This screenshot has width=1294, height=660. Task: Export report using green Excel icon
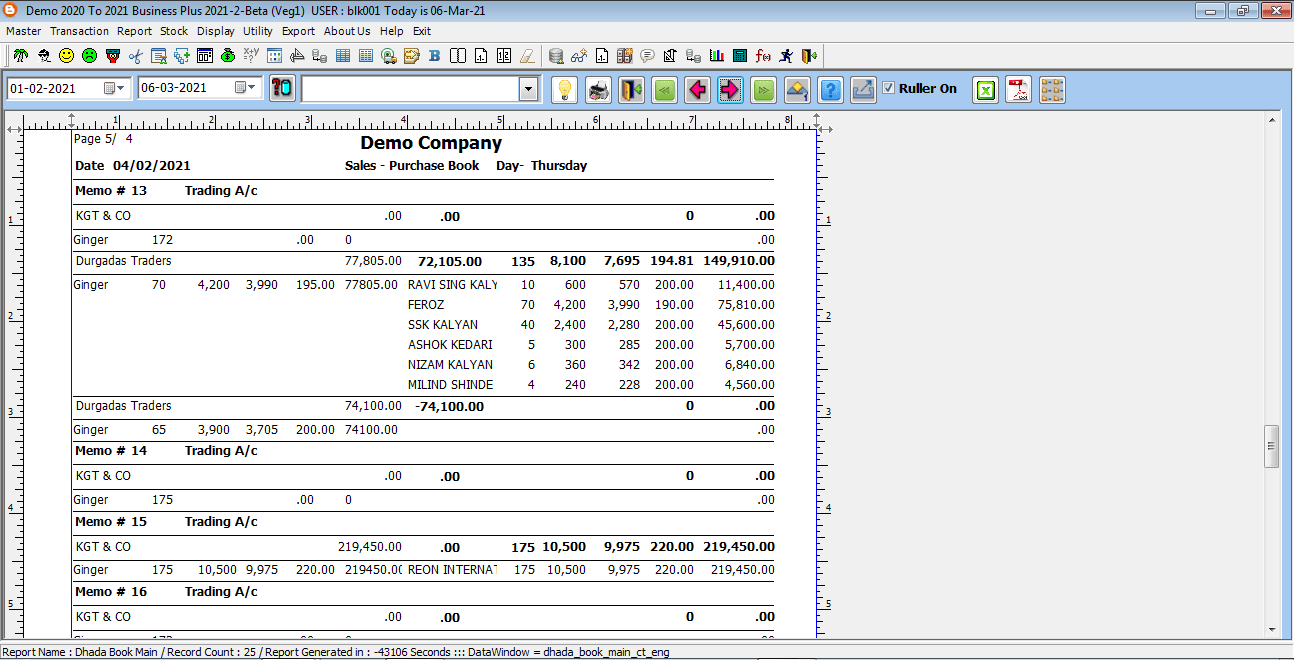point(986,90)
